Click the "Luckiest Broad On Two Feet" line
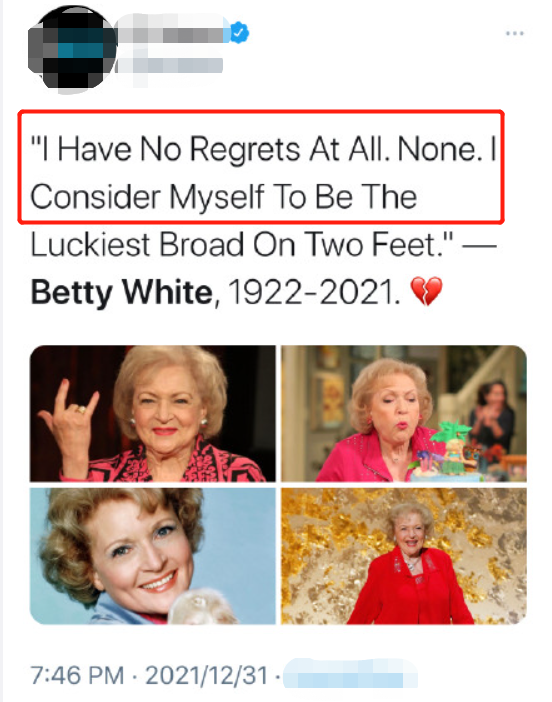The width and height of the screenshot is (552, 702). click(242, 244)
